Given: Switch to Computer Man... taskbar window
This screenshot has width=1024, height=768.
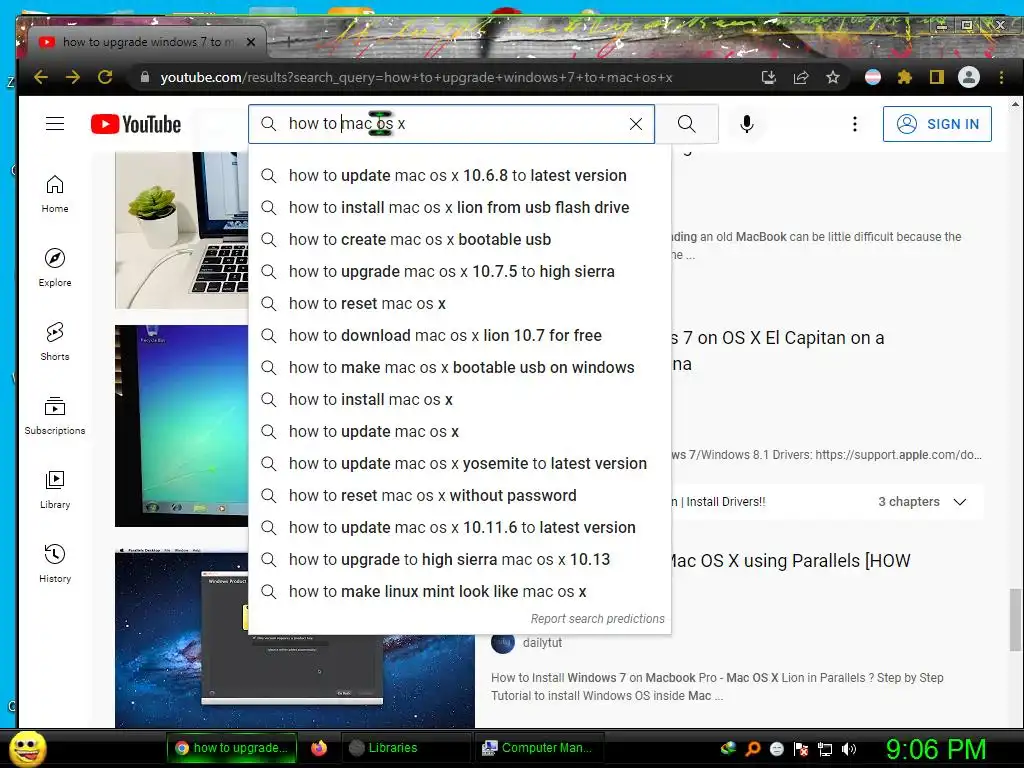Looking at the screenshot, I should tap(537, 748).
